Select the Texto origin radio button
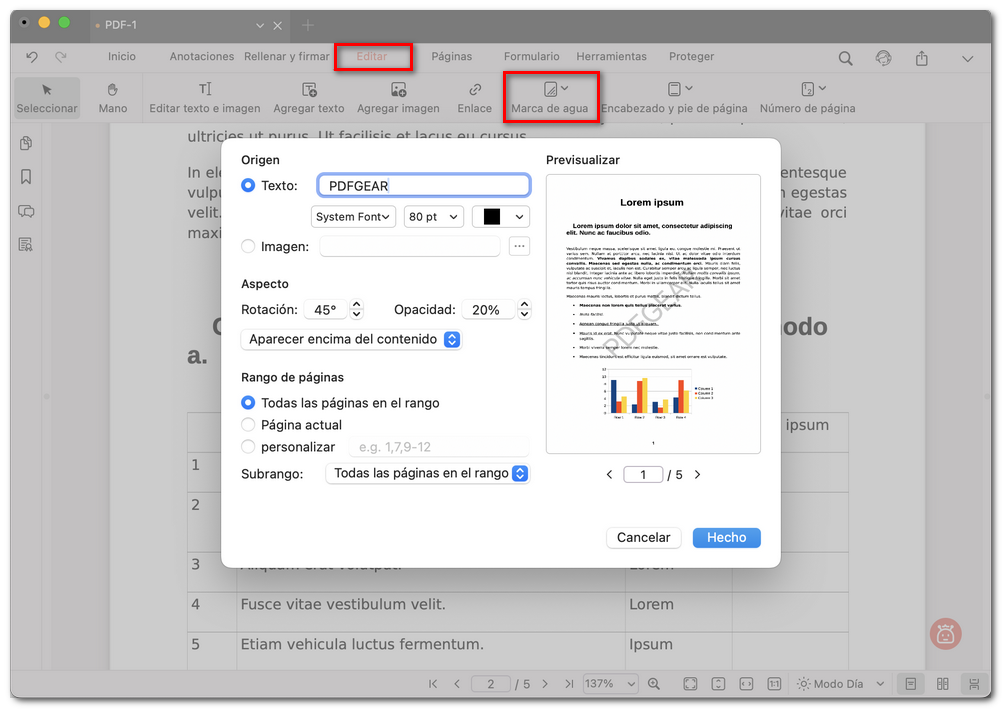1002x709 pixels. click(248, 185)
